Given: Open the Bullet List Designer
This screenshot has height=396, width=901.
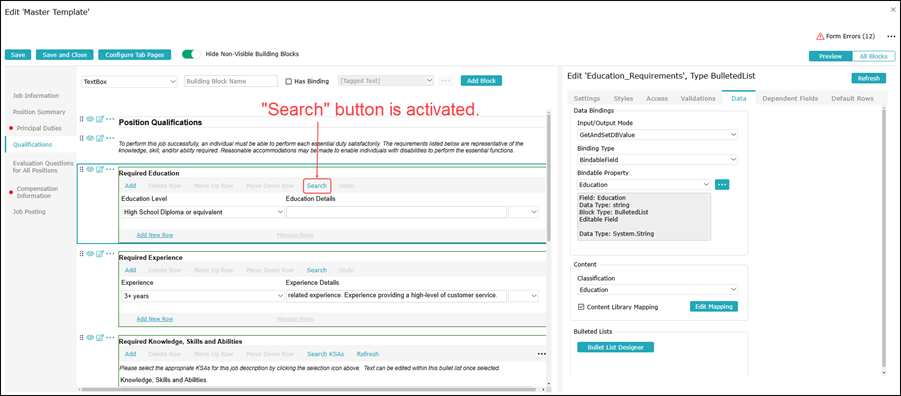Looking at the screenshot, I should coord(615,347).
